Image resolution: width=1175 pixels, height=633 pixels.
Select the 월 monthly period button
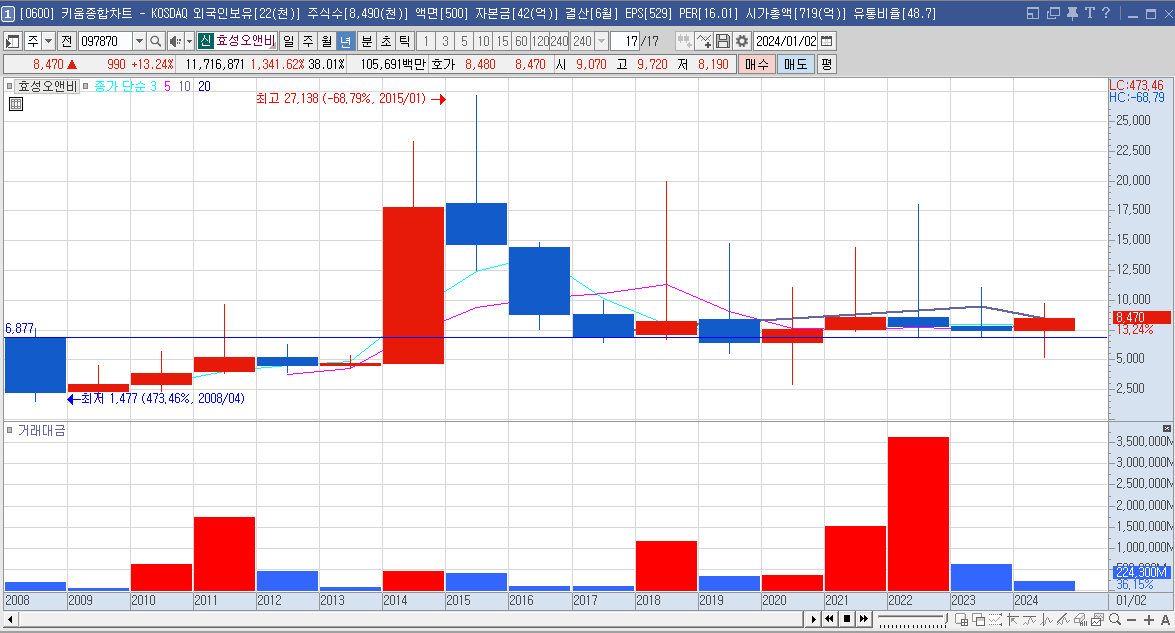click(x=327, y=41)
